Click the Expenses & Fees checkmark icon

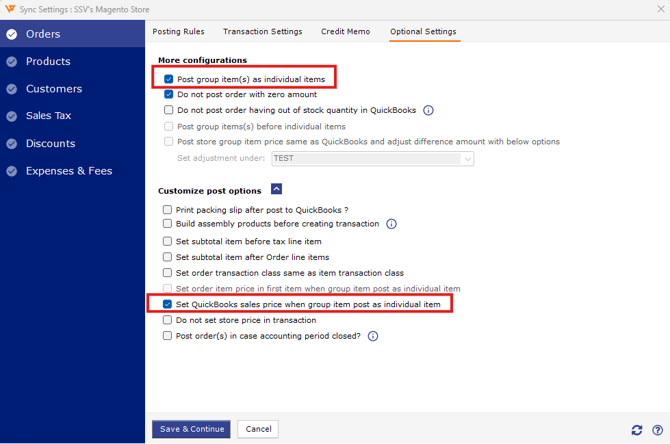pos(12,171)
